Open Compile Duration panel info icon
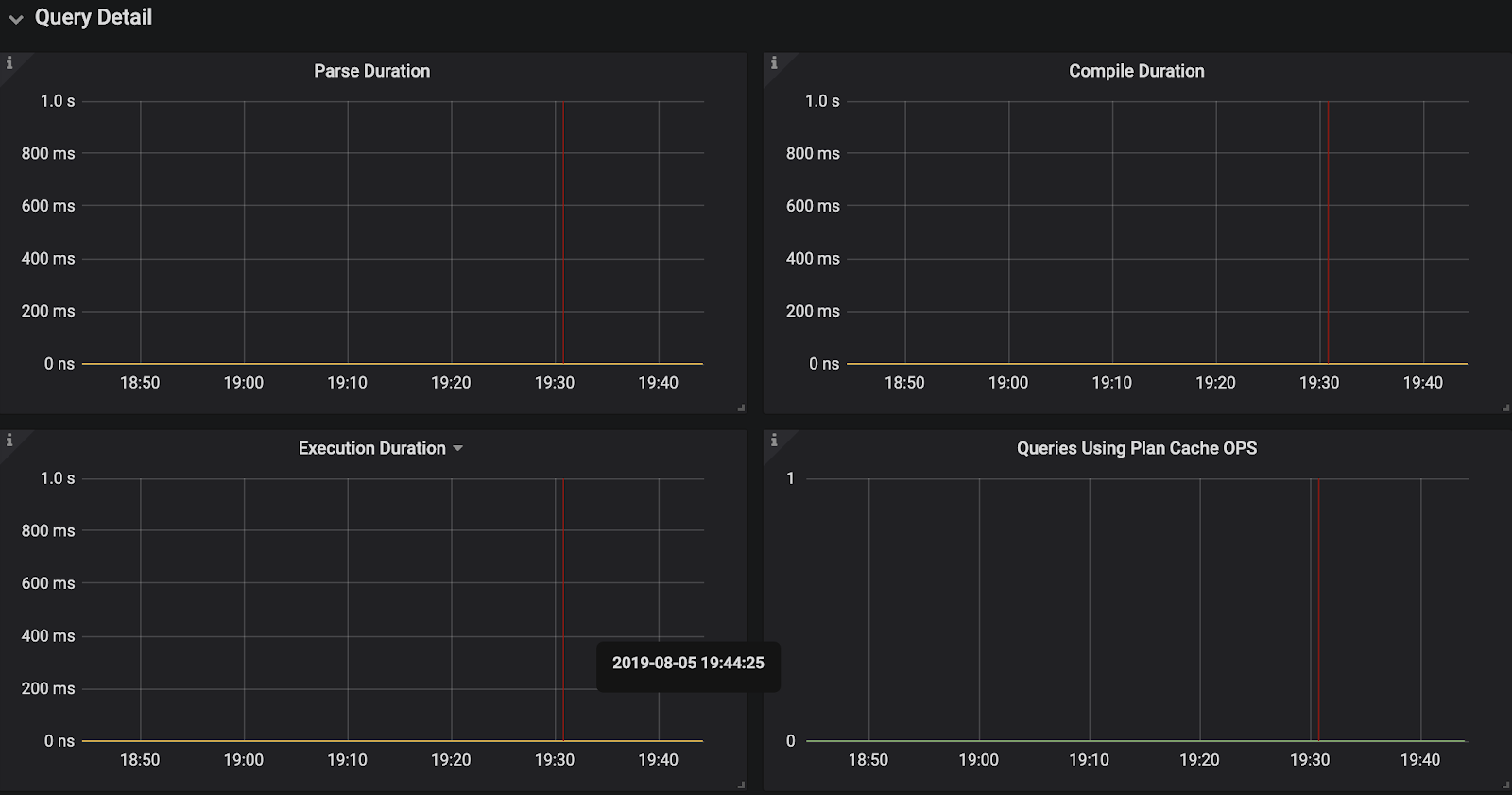The width and height of the screenshot is (1512, 795). coord(774,62)
